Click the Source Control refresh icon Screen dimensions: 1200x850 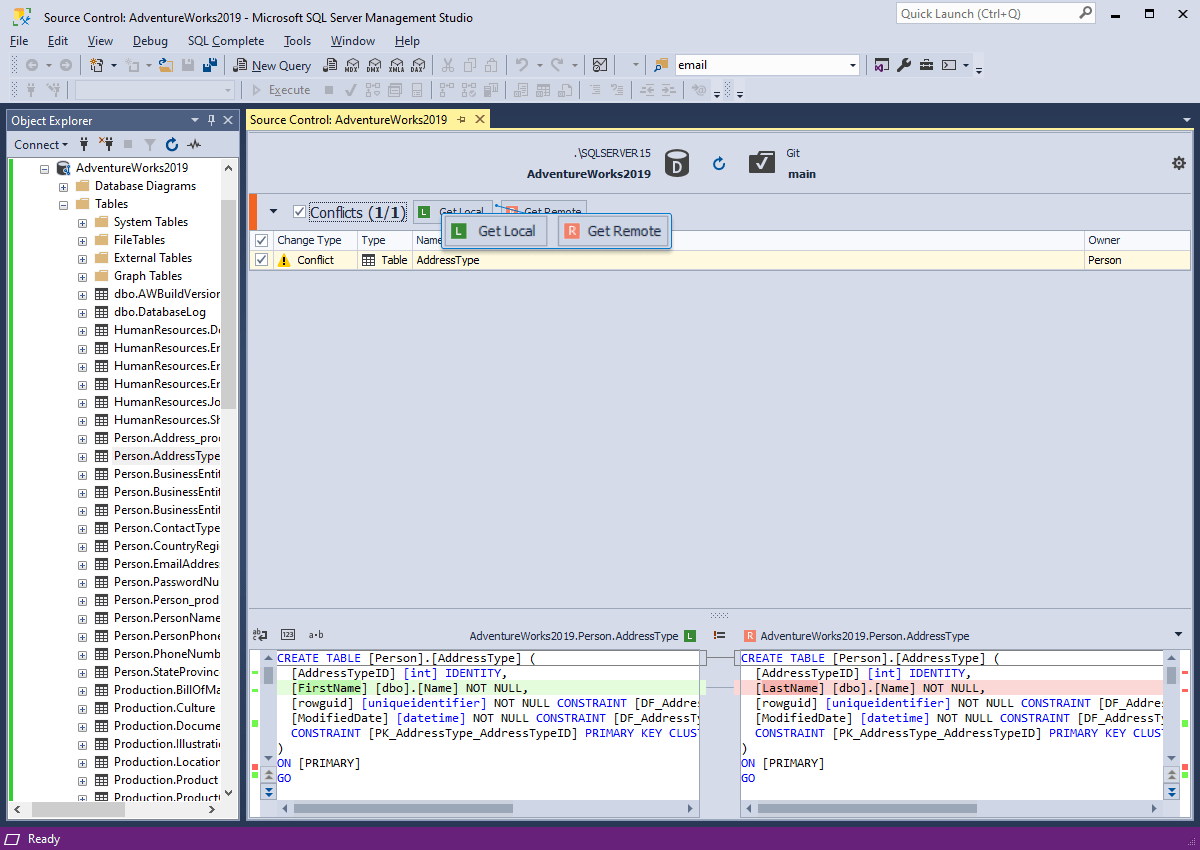pyautogui.click(x=719, y=163)
